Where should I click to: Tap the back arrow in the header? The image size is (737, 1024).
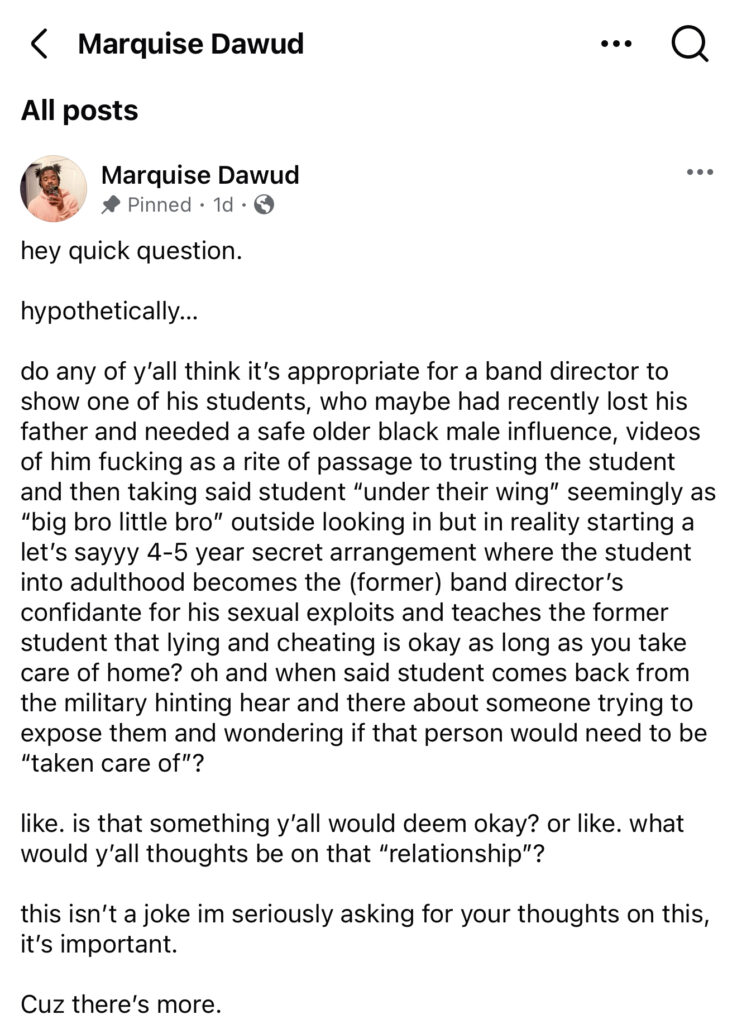point(39,44)
